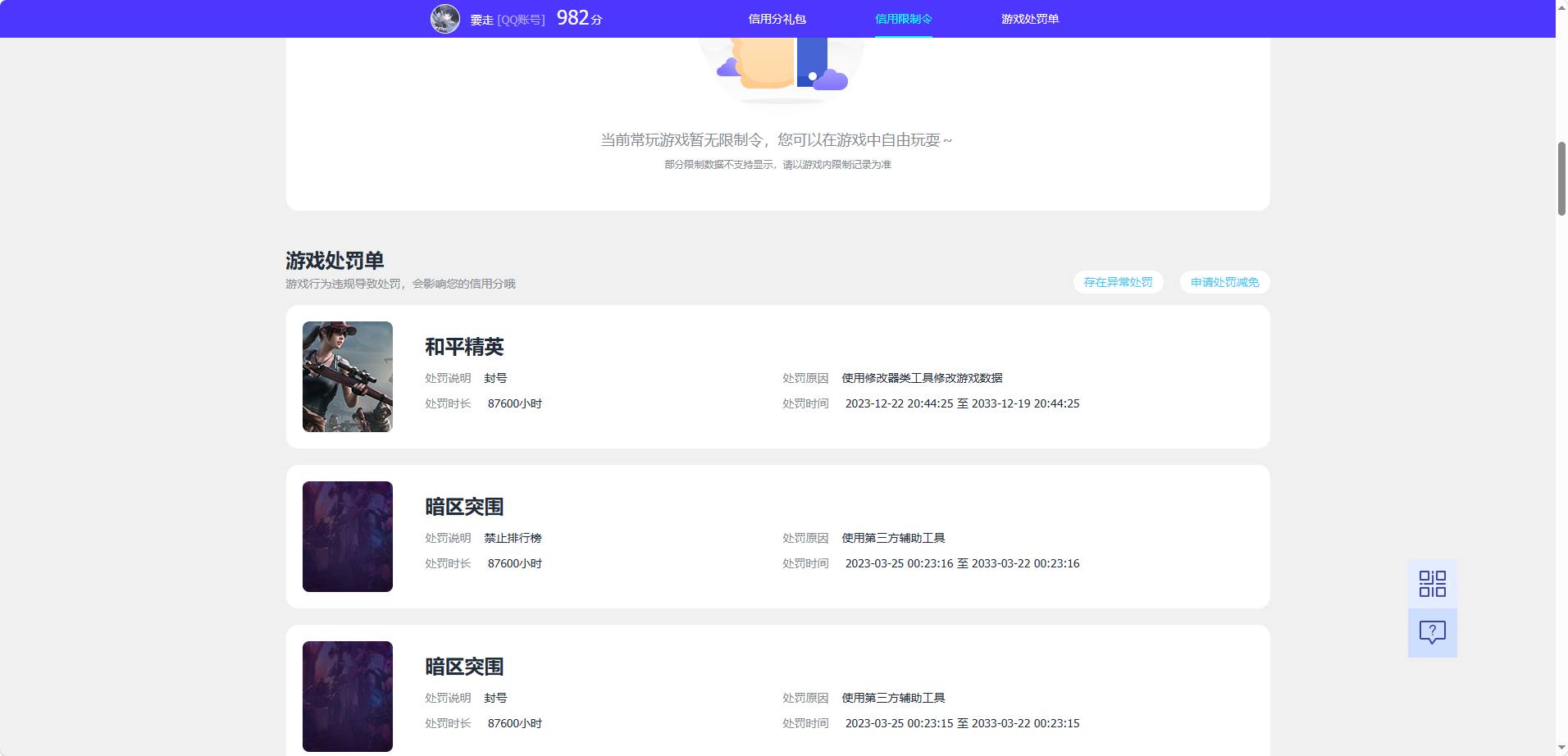Click the subtitle 游戏行为违规导致处罚
1568x756 pixels.
pos(400,284)
